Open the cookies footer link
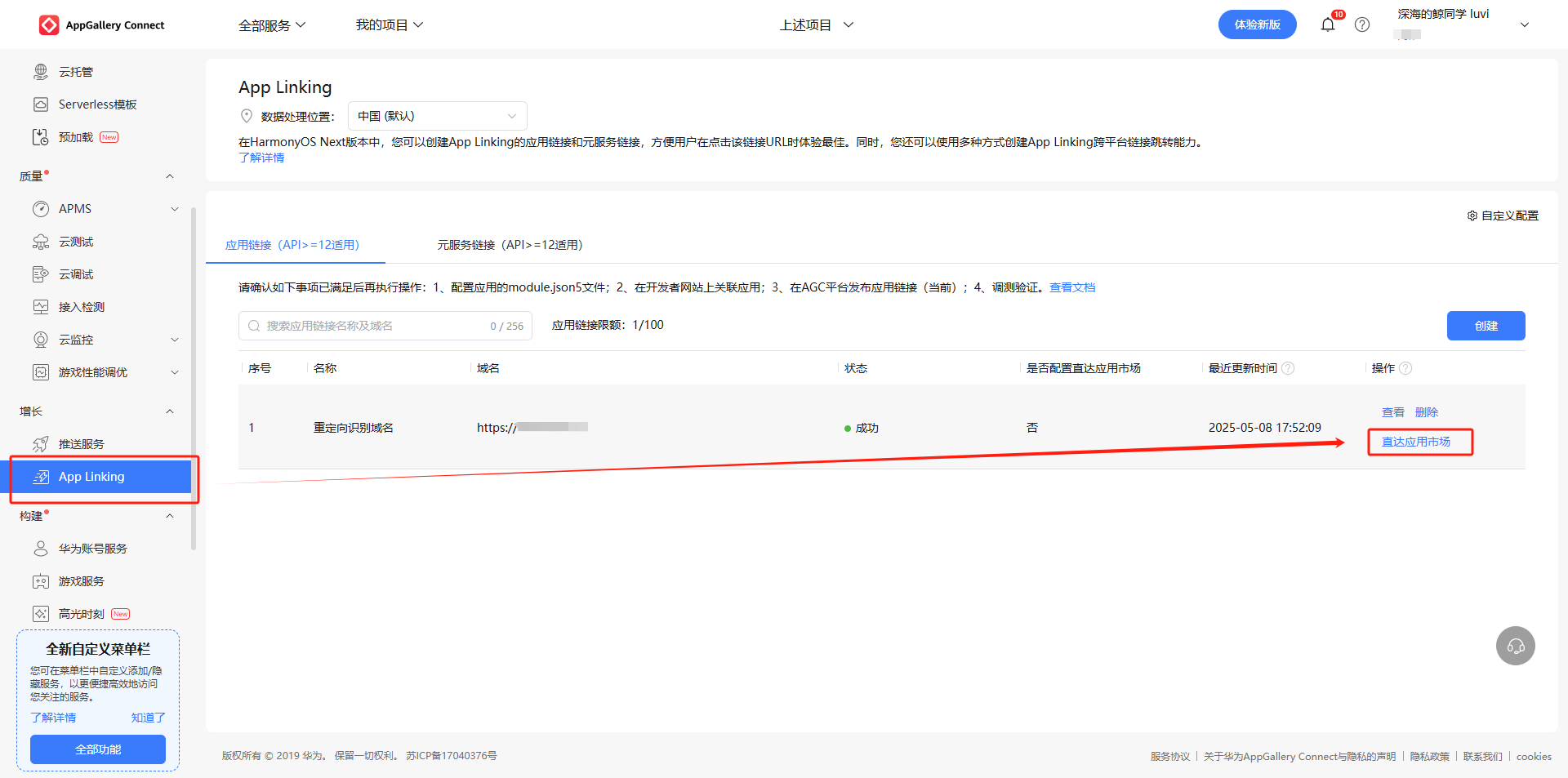 coord(1534,757)
